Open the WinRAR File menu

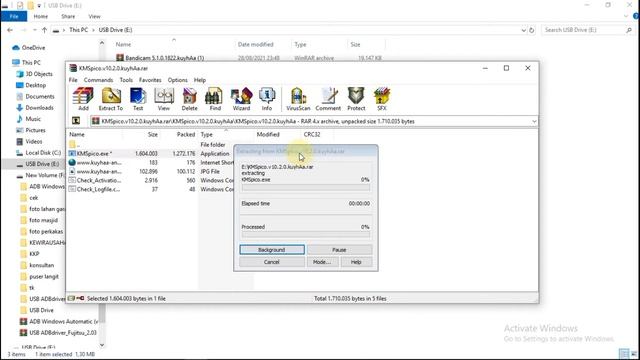tap(73, 80)
